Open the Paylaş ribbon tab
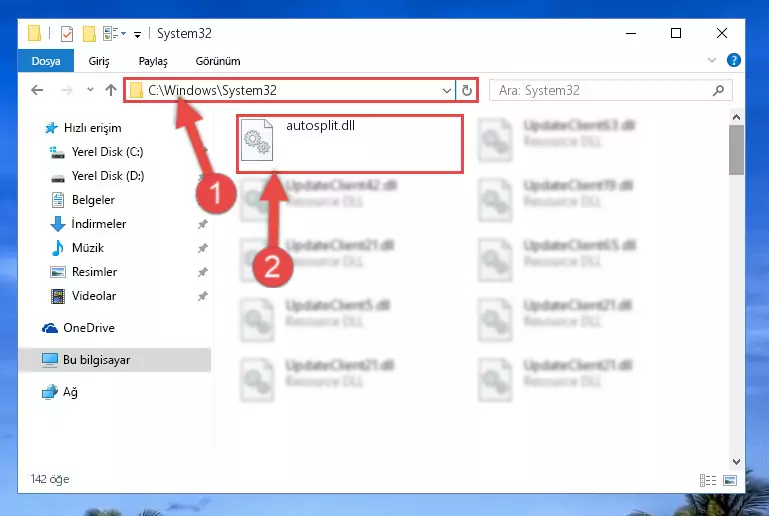The height and width of the screenshot is (516, 769). pyautogui.click(x=153, y=61)
